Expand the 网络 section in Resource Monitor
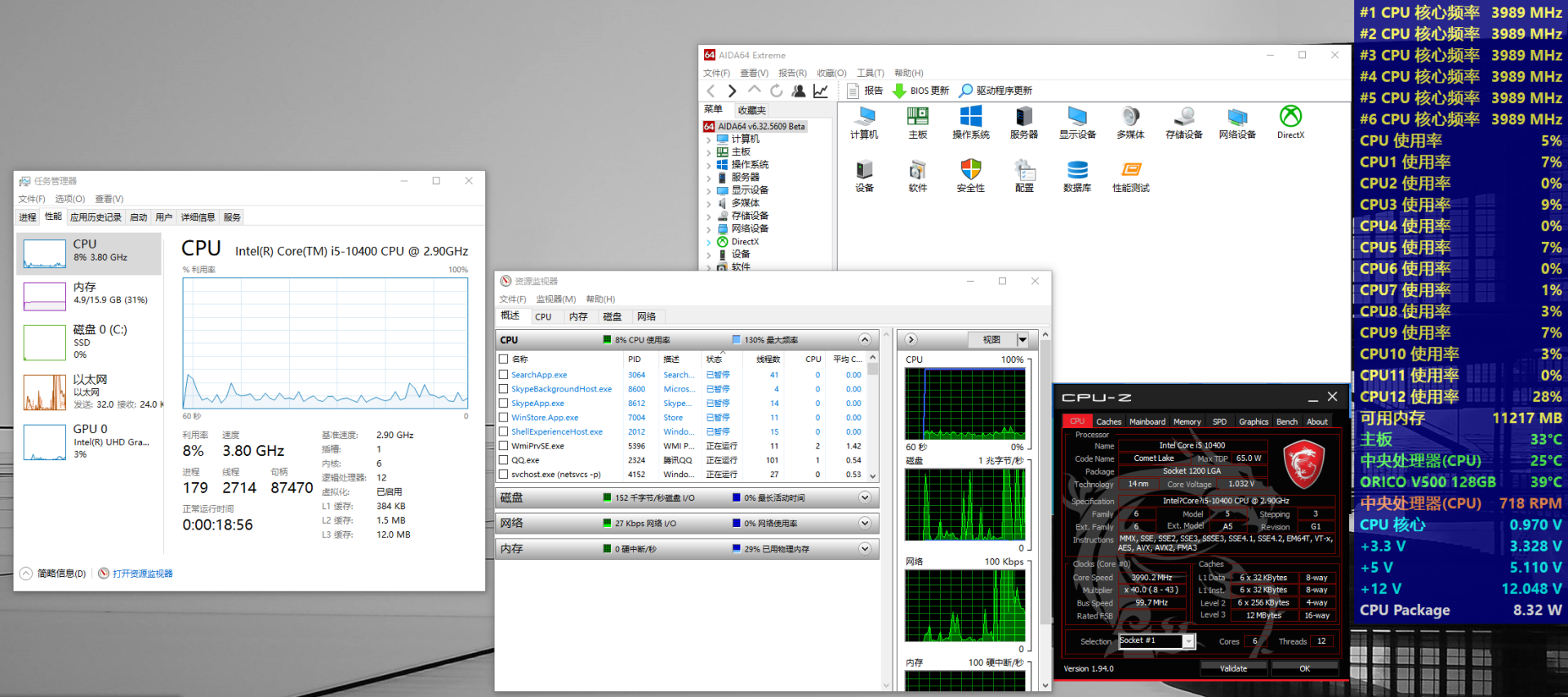This screenshot has height=697, width=1568. 865,523
